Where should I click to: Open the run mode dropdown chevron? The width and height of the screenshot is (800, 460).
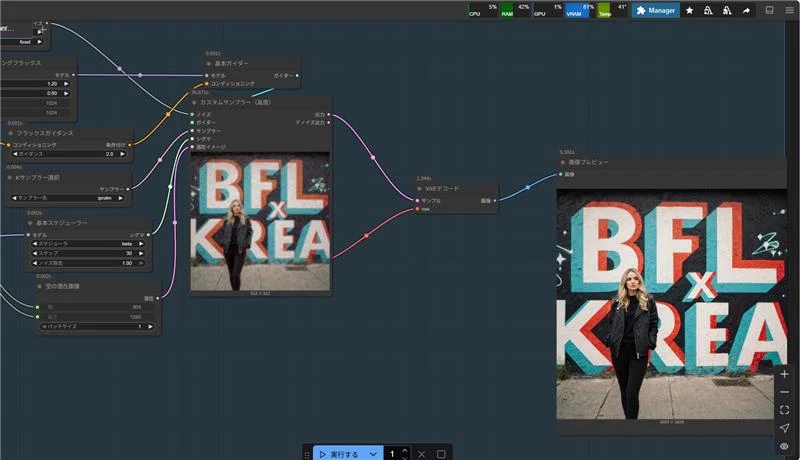(373, 454)
